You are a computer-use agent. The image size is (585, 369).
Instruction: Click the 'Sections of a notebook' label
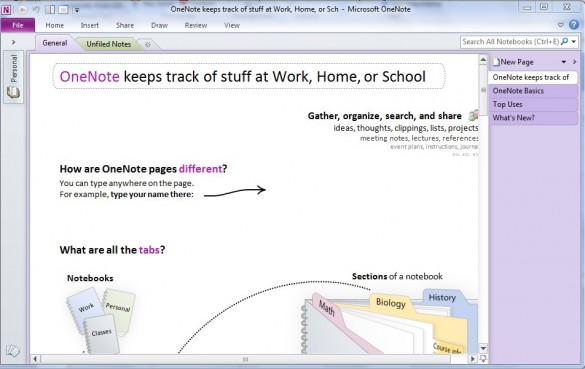pos(397,276)
